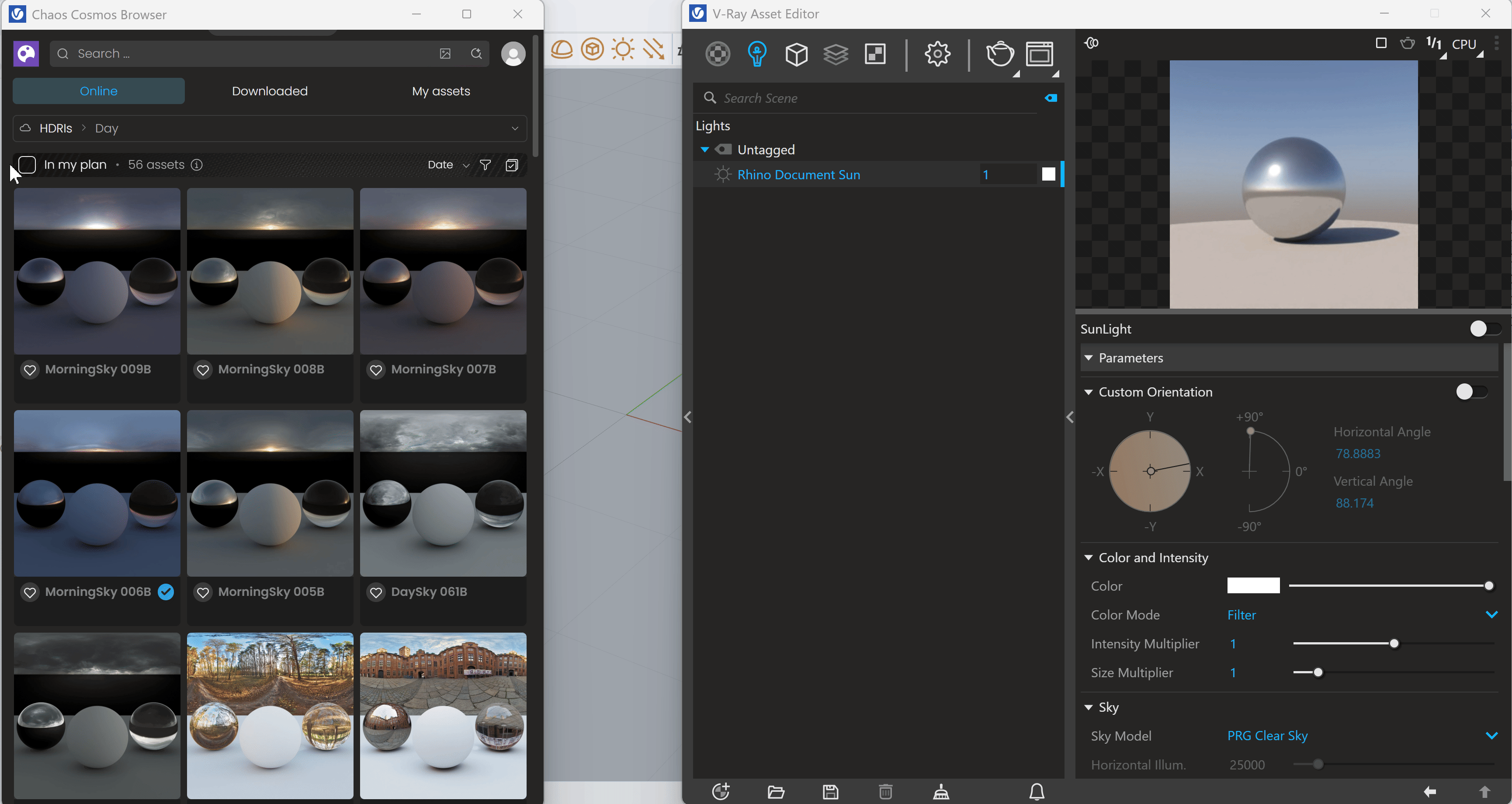Collapse the asset list panel with left chevron
This screenshot has width=1512, height=804.
pos(687,417)
